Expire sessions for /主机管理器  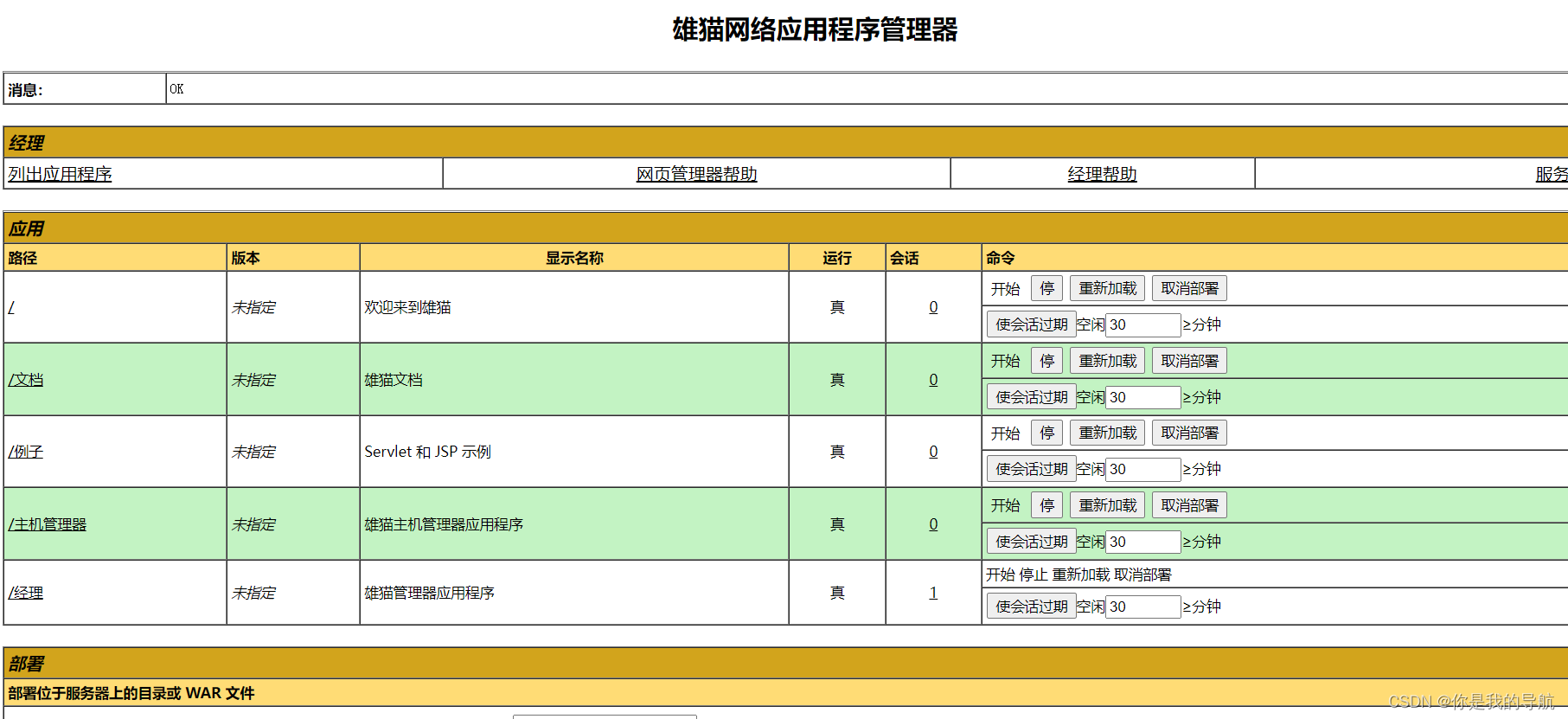tap(1031, 542)
